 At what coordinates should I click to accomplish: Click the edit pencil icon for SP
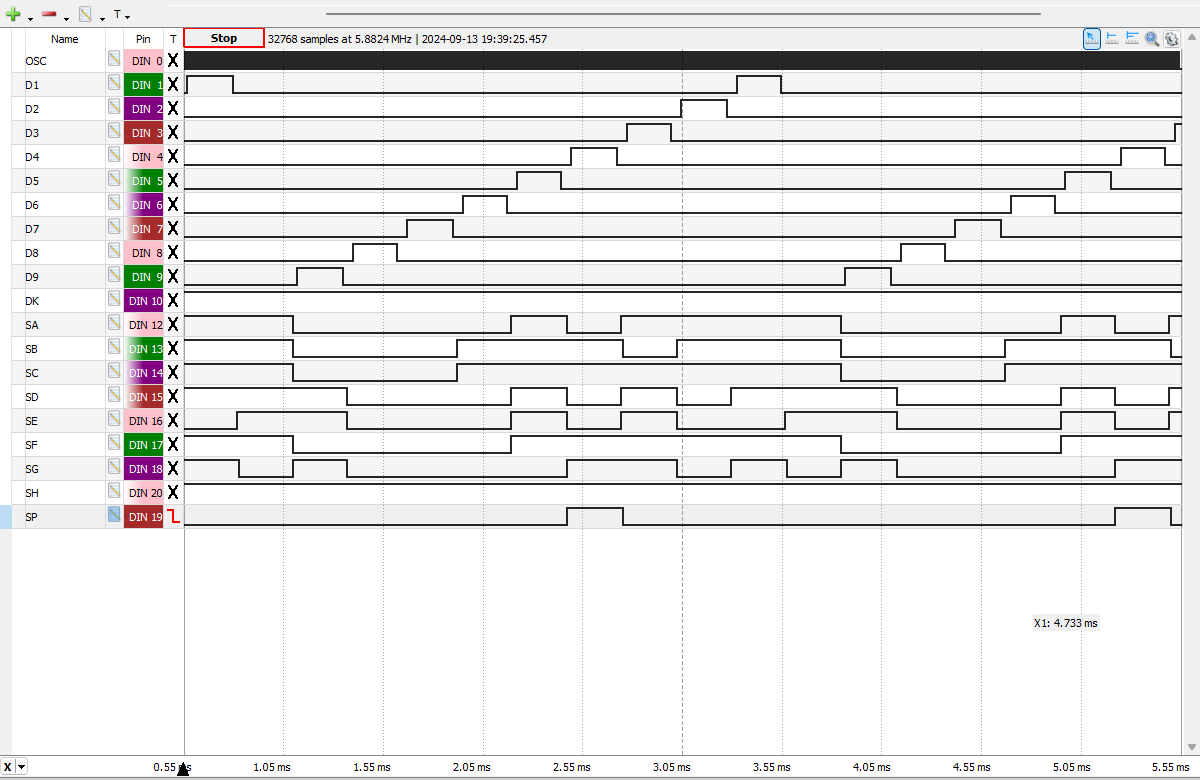pos(114,516)
